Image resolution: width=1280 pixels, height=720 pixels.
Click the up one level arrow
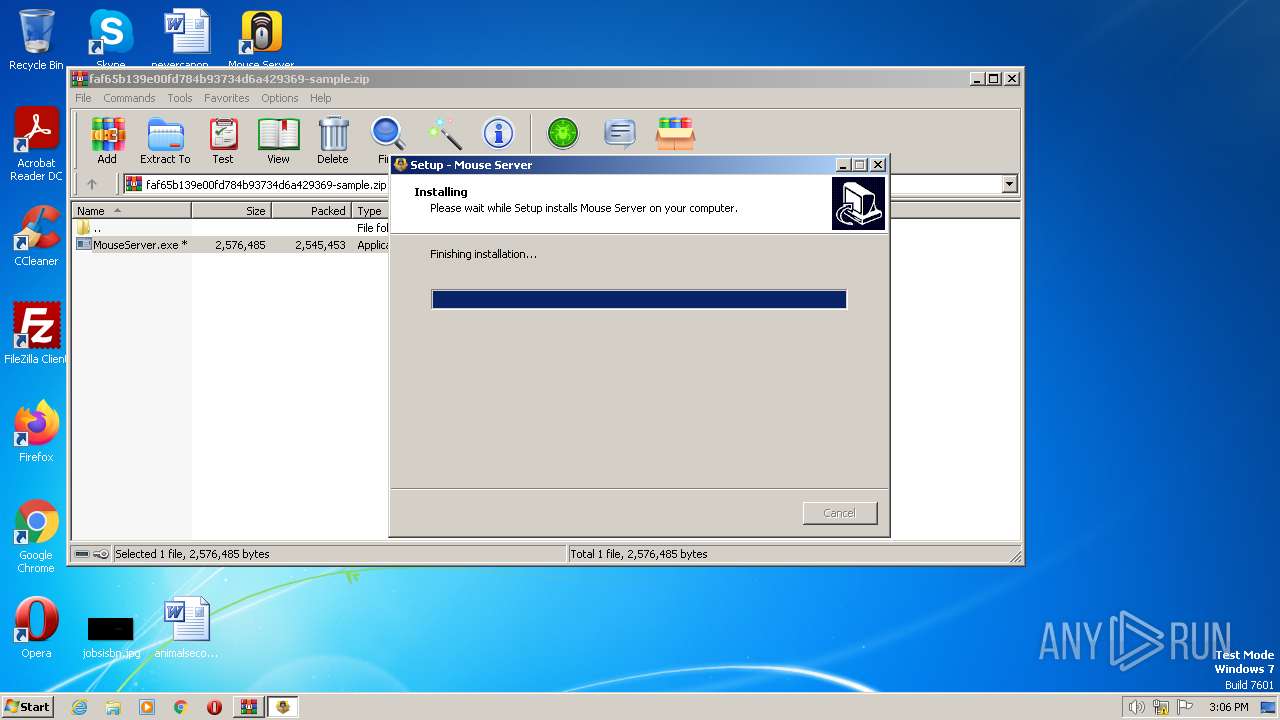point(92,184)
